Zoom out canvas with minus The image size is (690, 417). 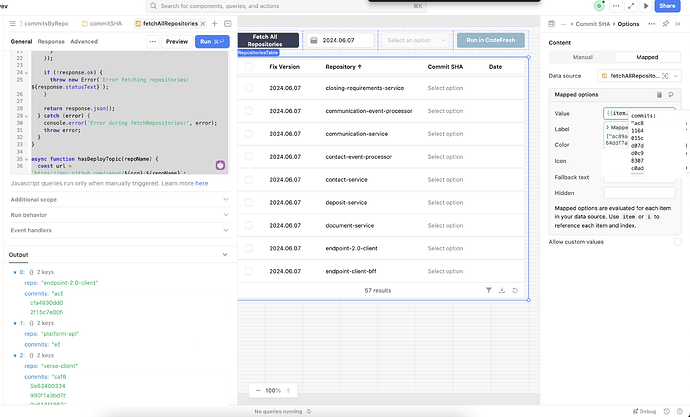tap(258, 390)
